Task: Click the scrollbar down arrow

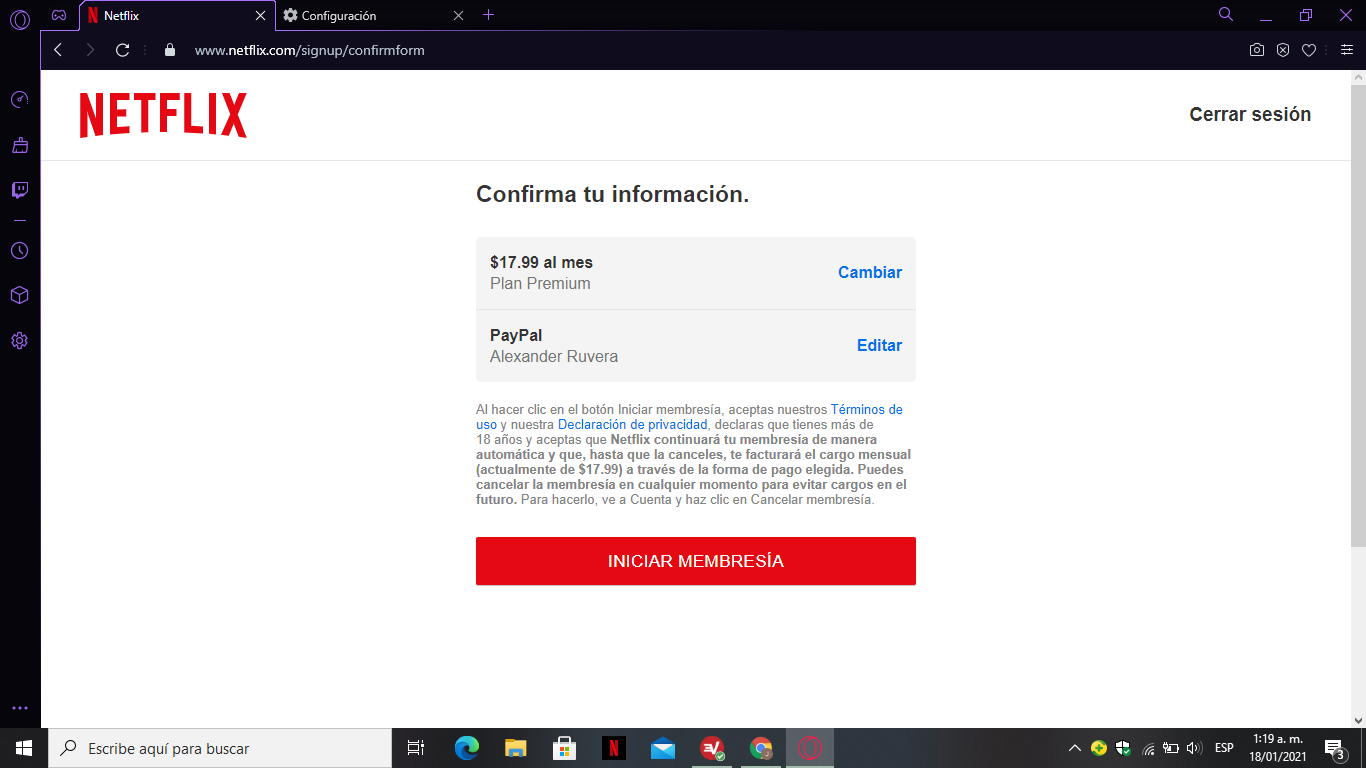Action: tap(1358, 720)
